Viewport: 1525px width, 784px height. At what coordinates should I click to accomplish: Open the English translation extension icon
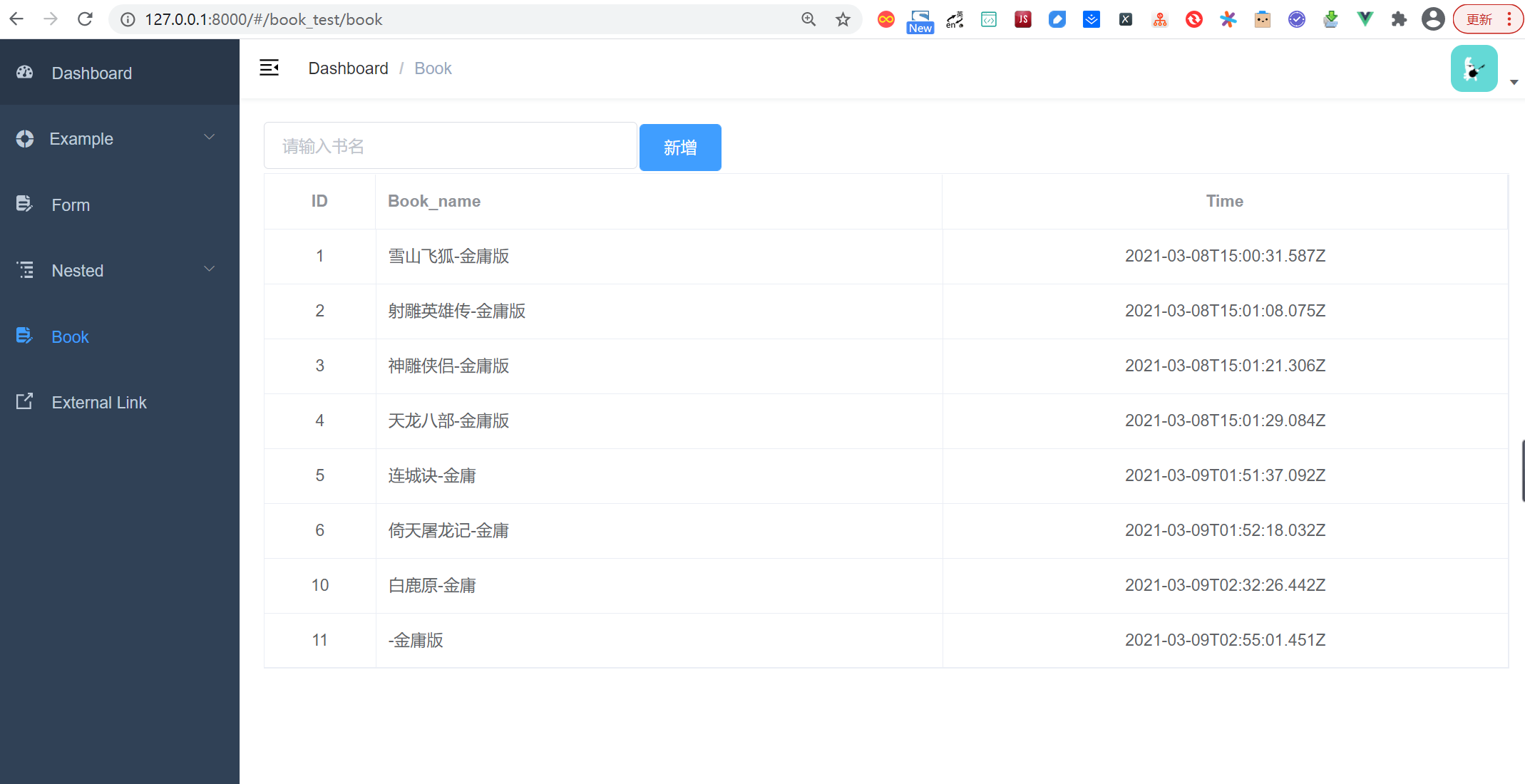point(955,19)
